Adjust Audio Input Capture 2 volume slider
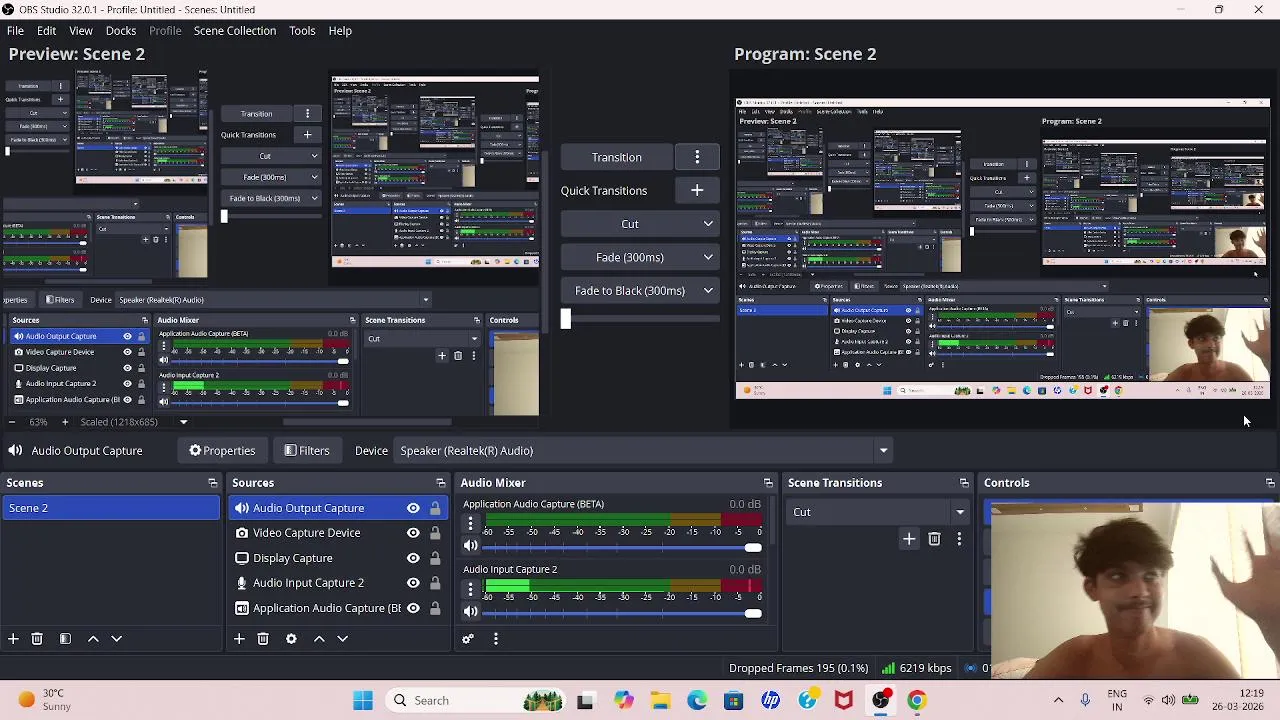1280x720 pixels. [x=620, y=613]
